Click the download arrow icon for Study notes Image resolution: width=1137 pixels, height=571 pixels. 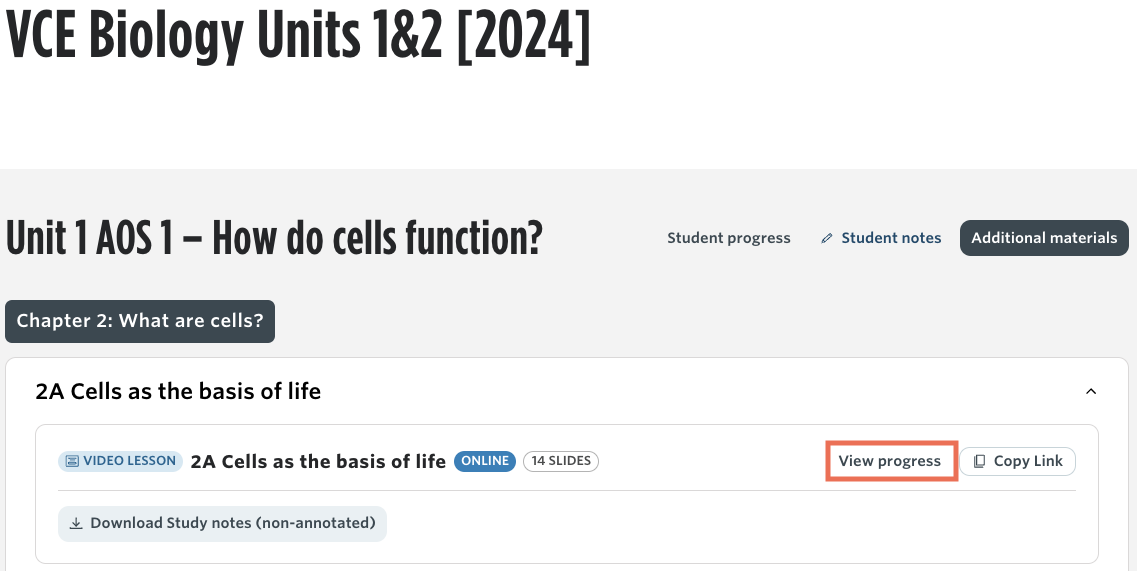(75, 523)
